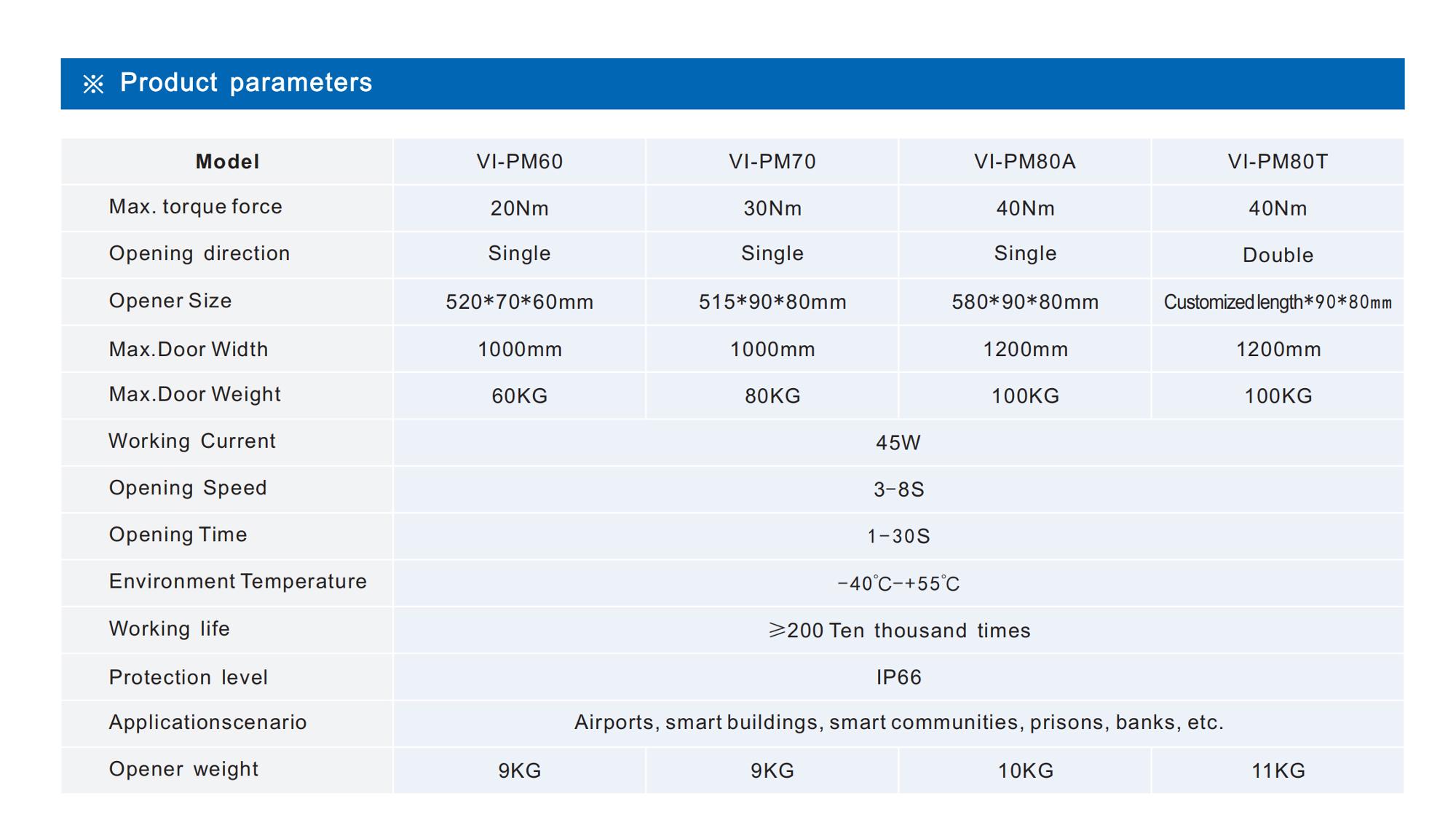Click the VI-PM80A model header cell

1024,162
